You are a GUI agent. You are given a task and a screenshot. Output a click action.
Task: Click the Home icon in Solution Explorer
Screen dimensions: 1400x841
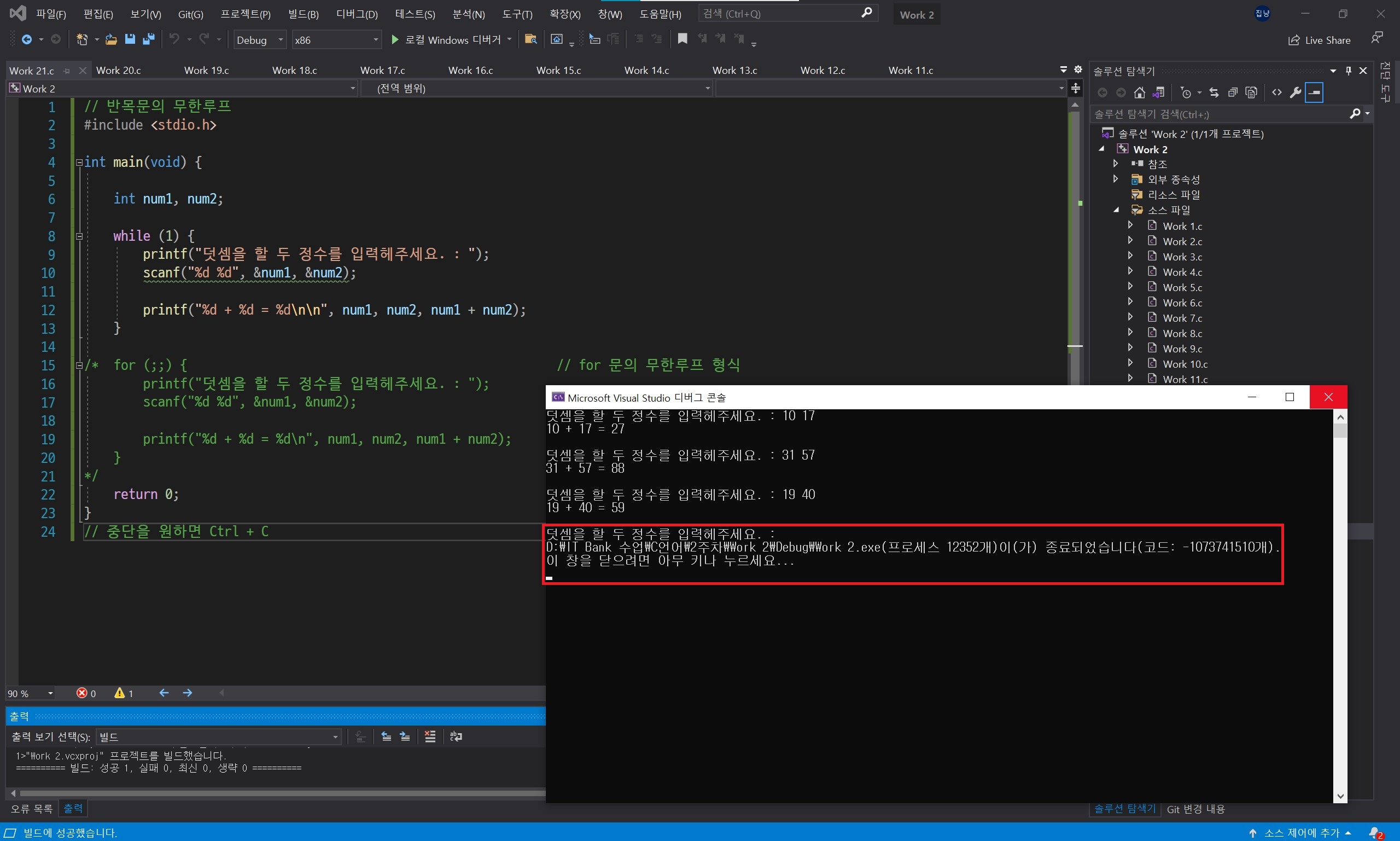(x=1140, y=92)
